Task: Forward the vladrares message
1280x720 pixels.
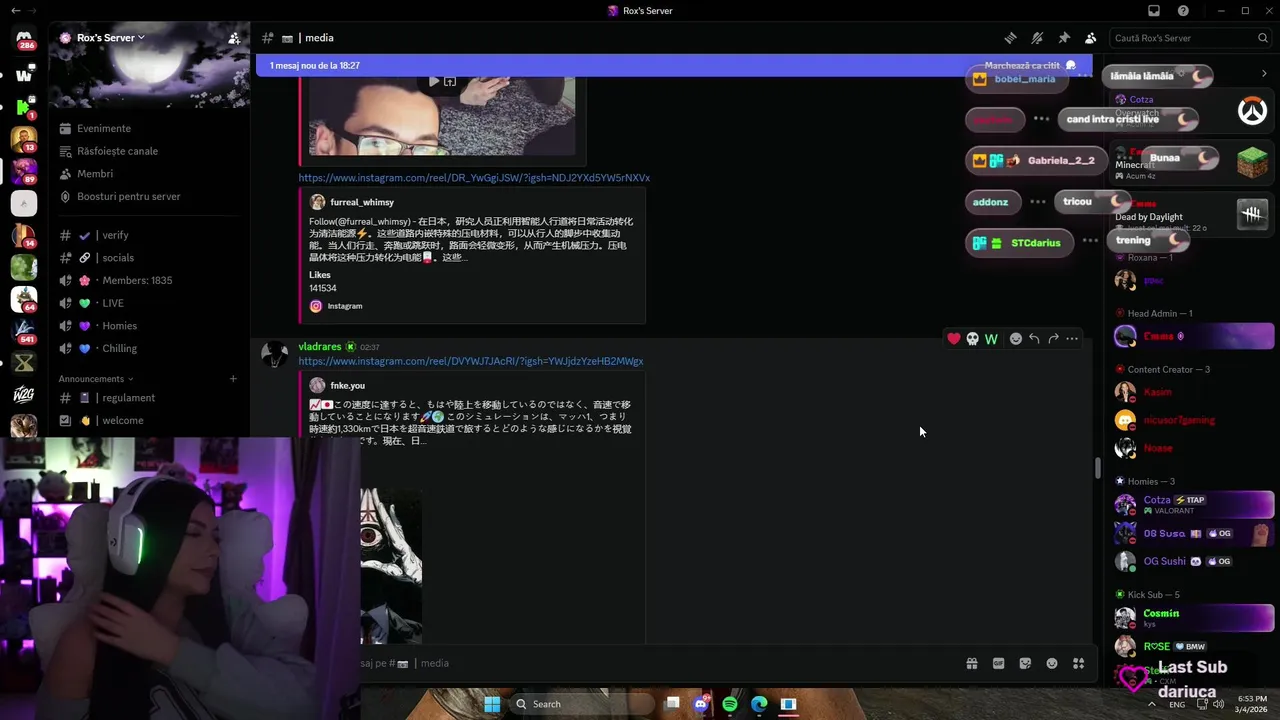Action: pos(1053,339)
